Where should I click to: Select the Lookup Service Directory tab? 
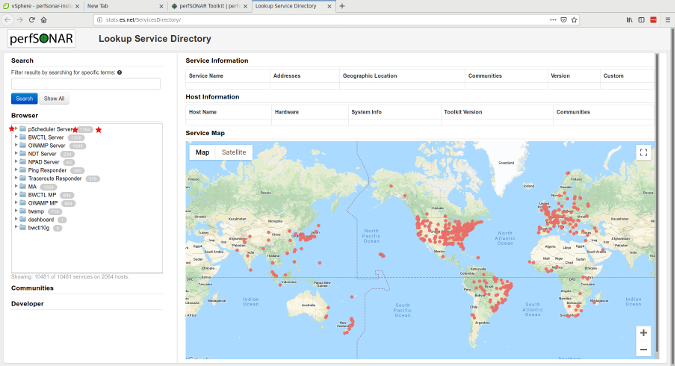[x=293, y=6]
